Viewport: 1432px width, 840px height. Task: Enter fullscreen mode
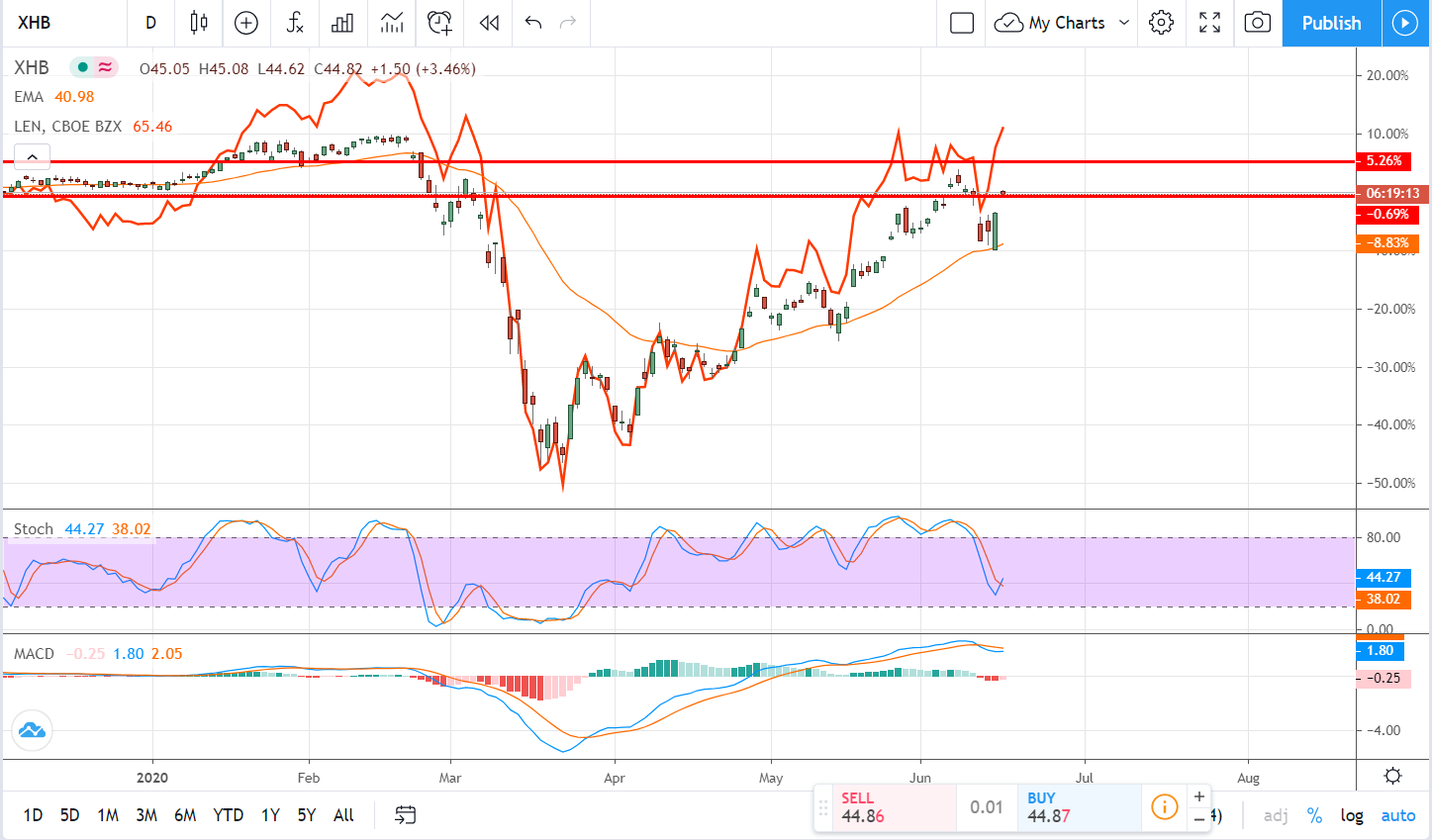pos(1209,23)
